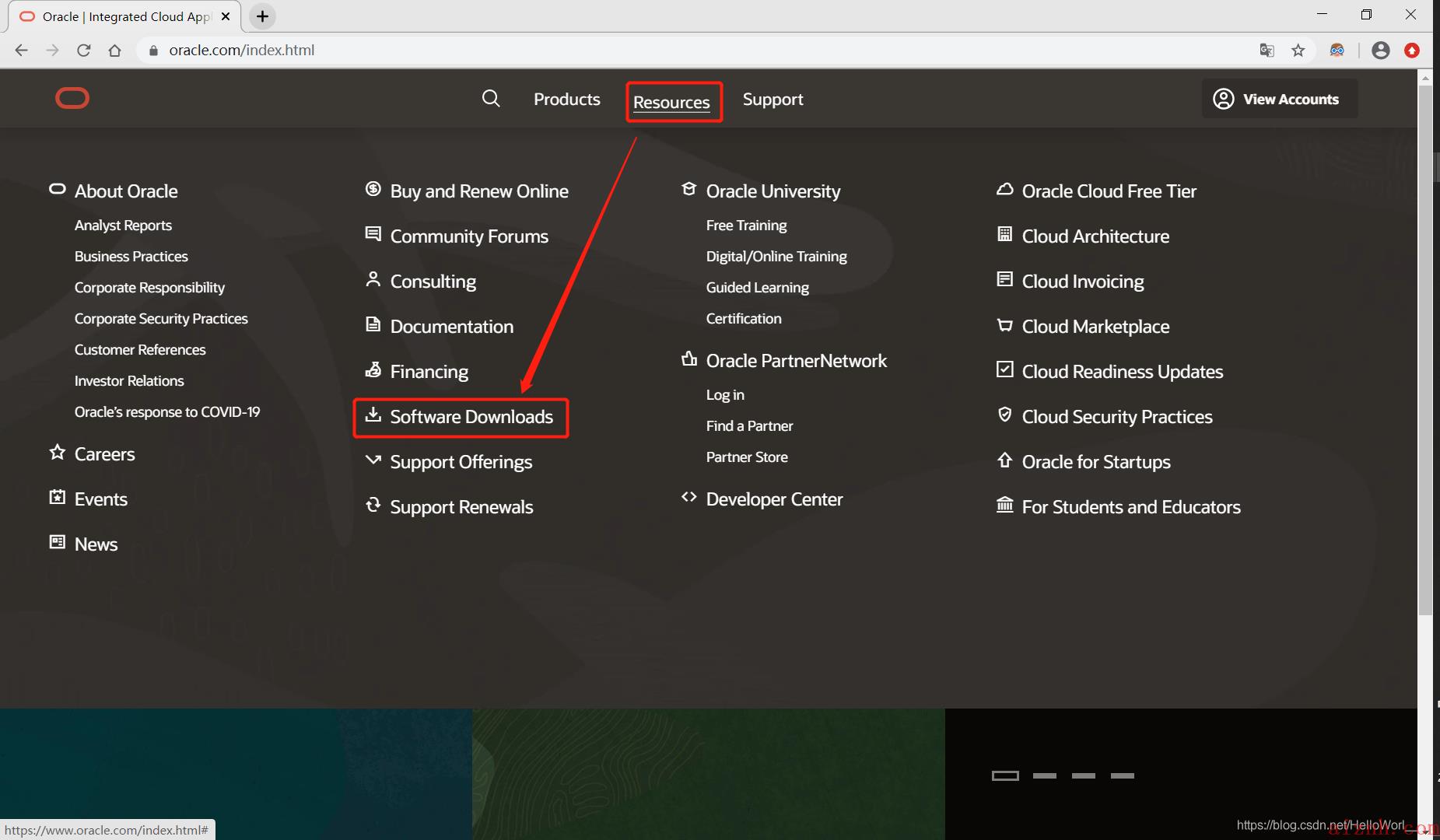The height and width of the screenshot is (840, 1440).
Task: Open the search magnifier icon
Action: point(491,98)
